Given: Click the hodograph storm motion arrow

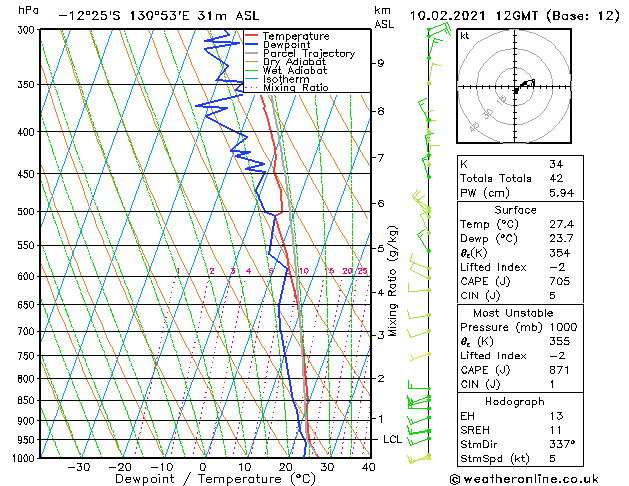Looking at the screenshot, I should coord(525,85).
